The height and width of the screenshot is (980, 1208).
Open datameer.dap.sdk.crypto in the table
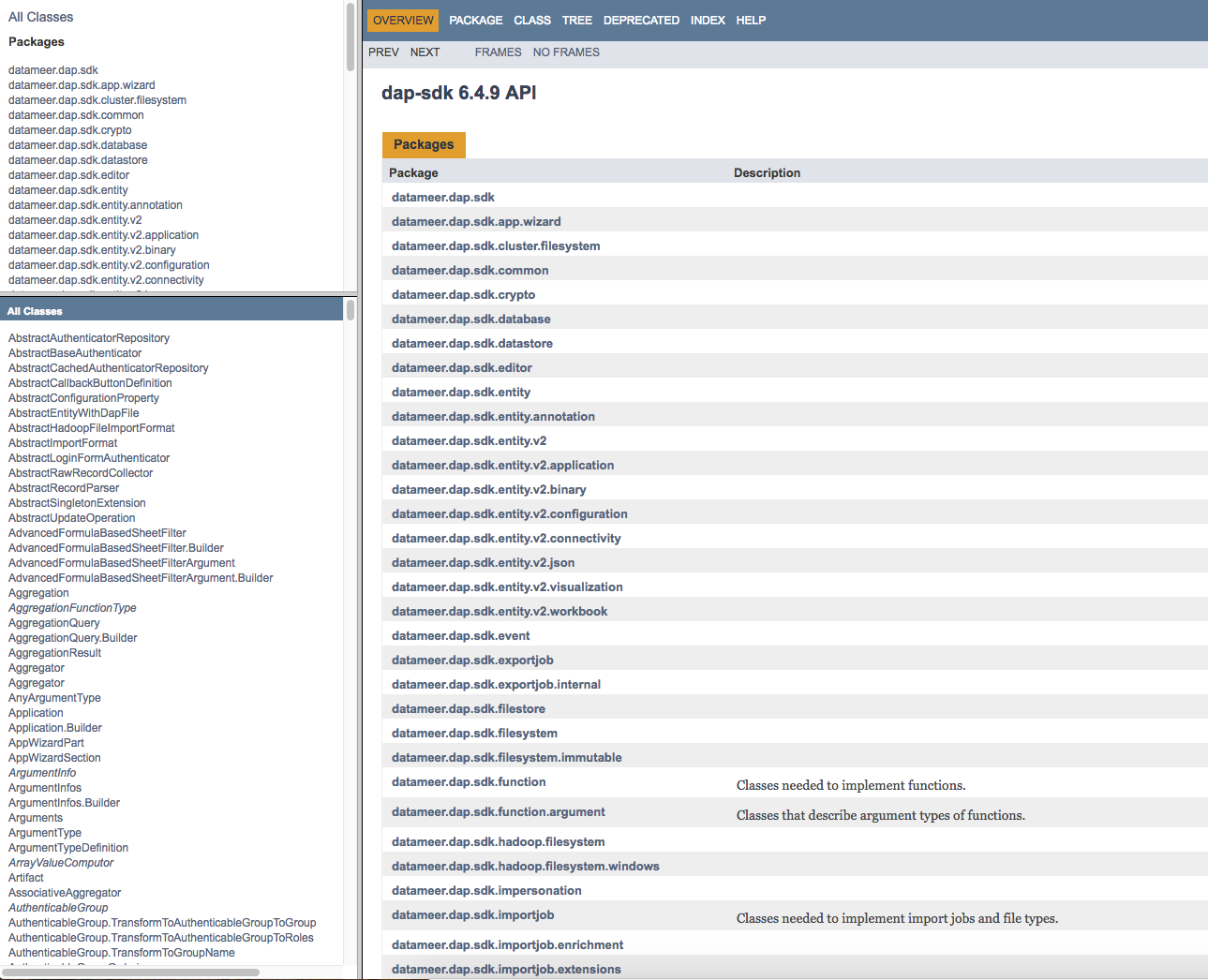tap(464, 295)
